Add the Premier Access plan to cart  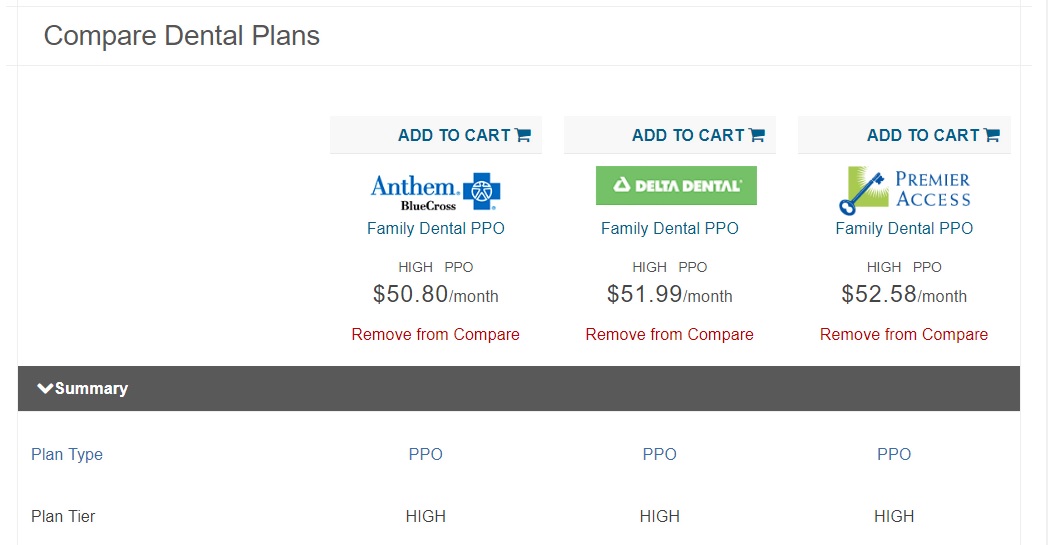(x=933, y=135)
